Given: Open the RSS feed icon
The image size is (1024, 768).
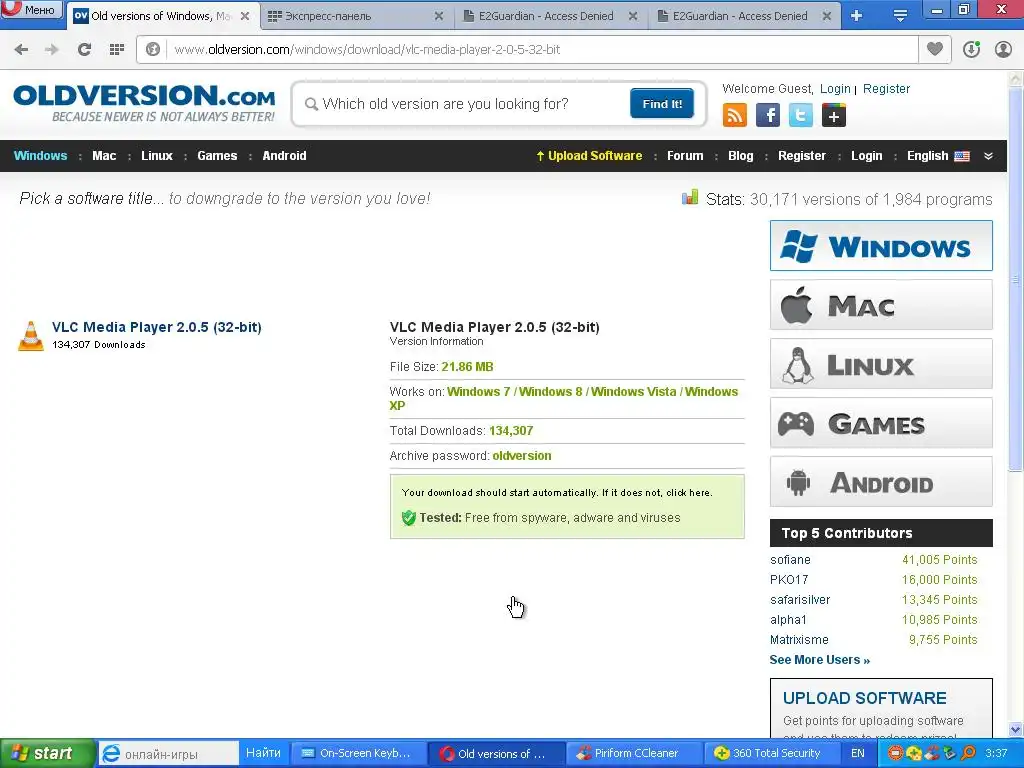Looking at the screenshot, I should point(735,116).
